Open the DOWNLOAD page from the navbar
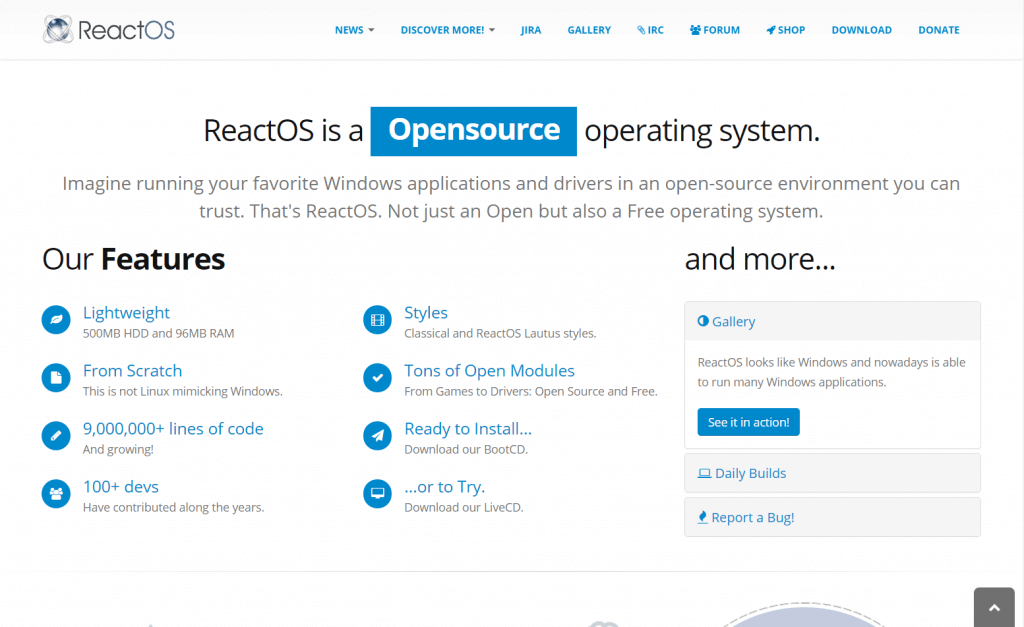Screen dimensions: 1024x627 (x=861, y=30)
